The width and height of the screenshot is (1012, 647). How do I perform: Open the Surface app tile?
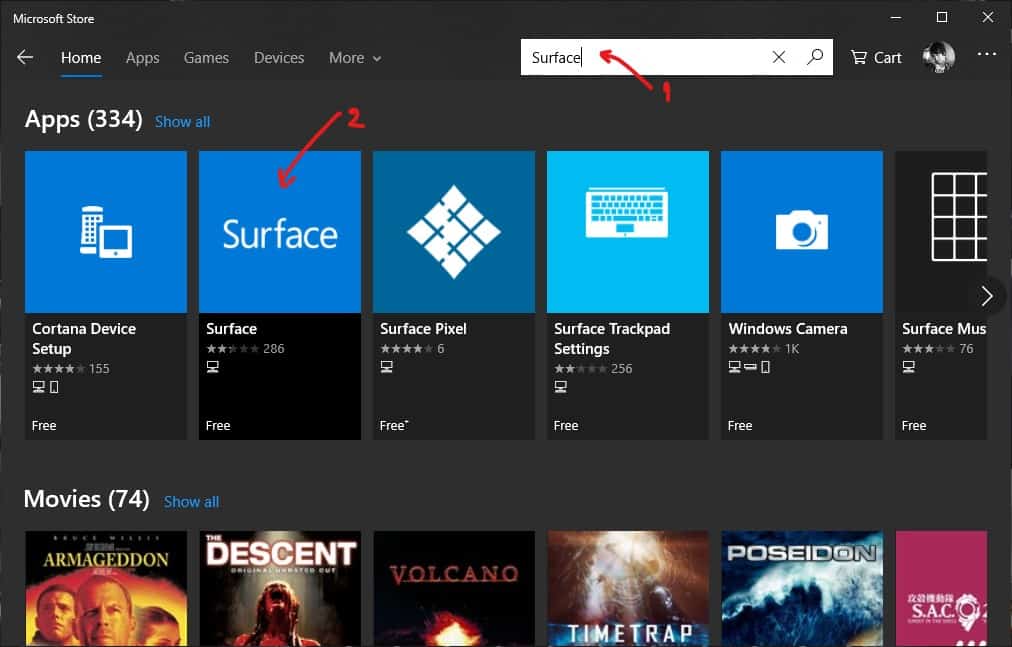tap(279, 295)
